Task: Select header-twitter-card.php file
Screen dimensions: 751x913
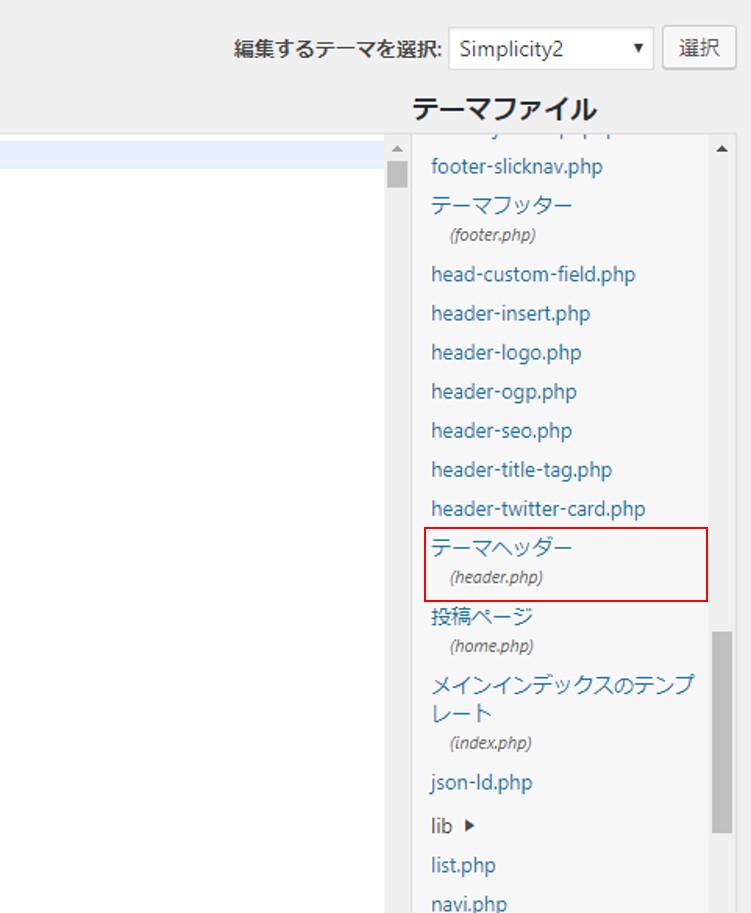Action: point(538,508)
